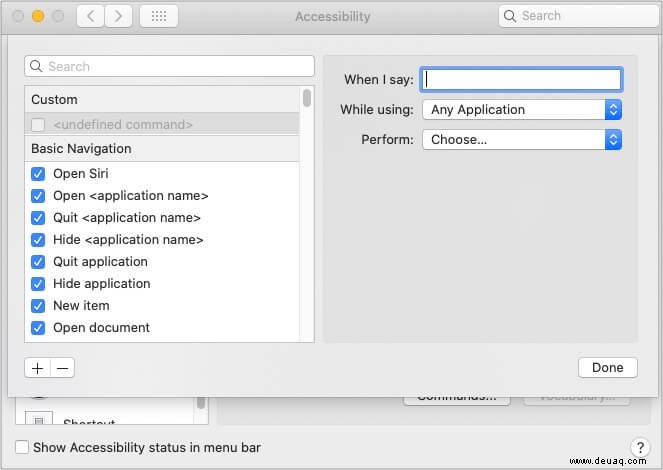Toggle the New item command checkbox
The image size is (663, 470).
click(x=38, y=306)
